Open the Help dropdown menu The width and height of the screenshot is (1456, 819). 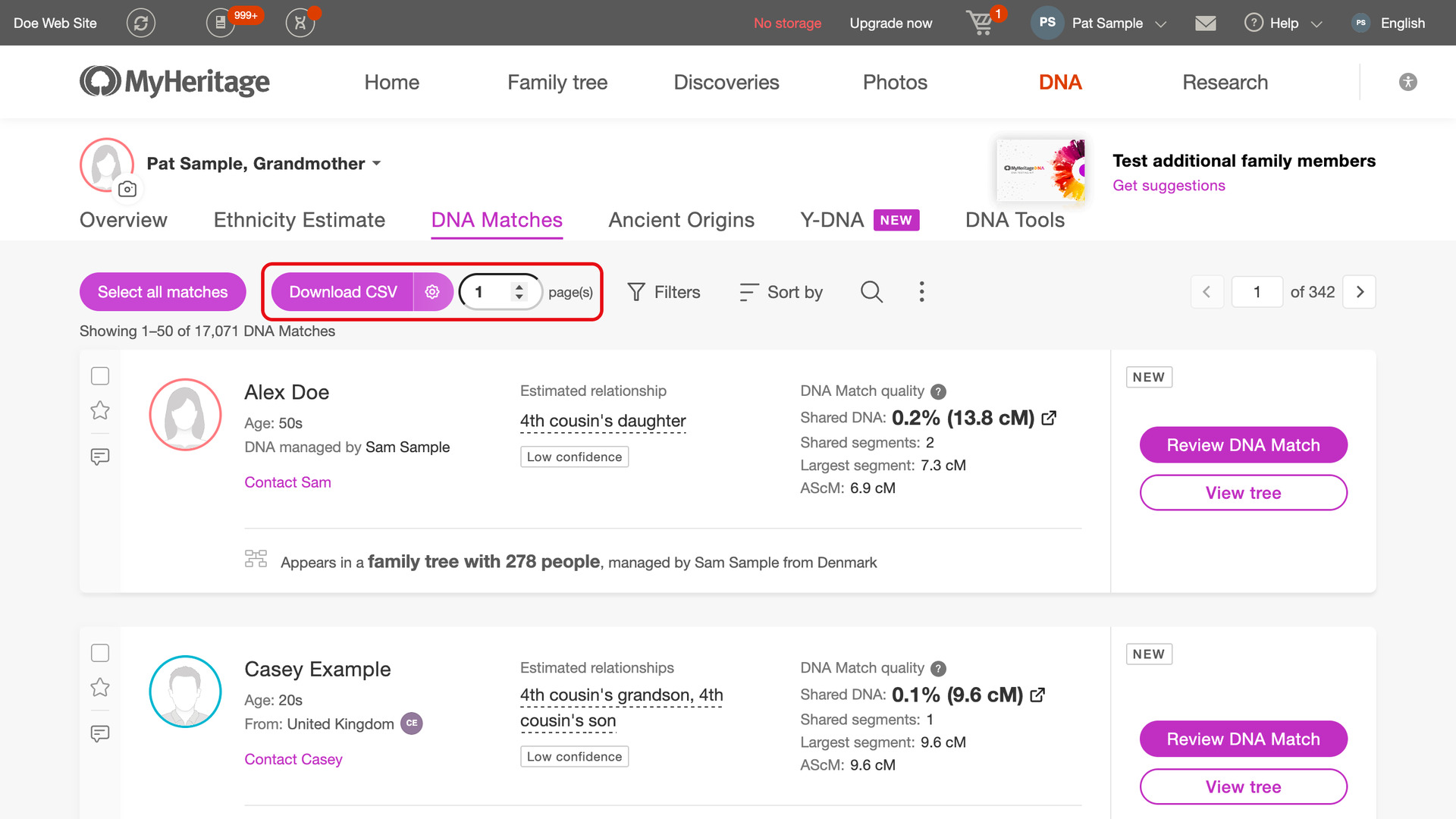pyautogui.click(x=1283, y=23)
